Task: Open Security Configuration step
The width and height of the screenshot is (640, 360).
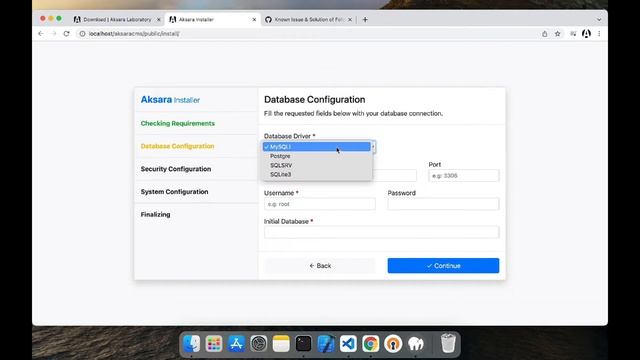Action: tap(176, 169)
